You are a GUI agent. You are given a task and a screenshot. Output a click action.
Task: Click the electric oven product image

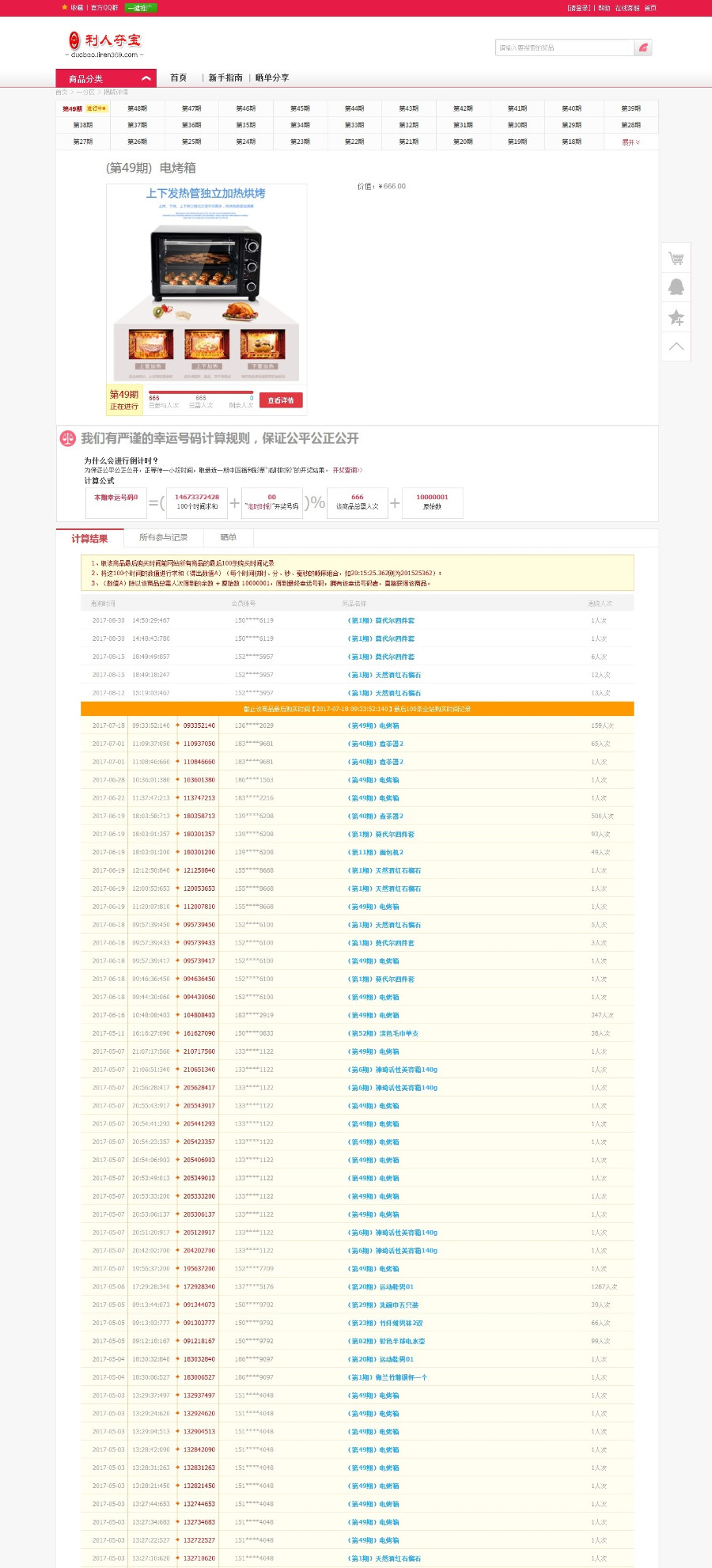(206, 282)
